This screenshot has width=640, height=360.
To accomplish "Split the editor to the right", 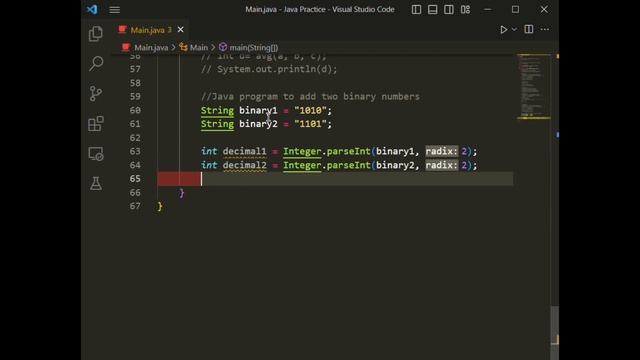I will (529, 29).
